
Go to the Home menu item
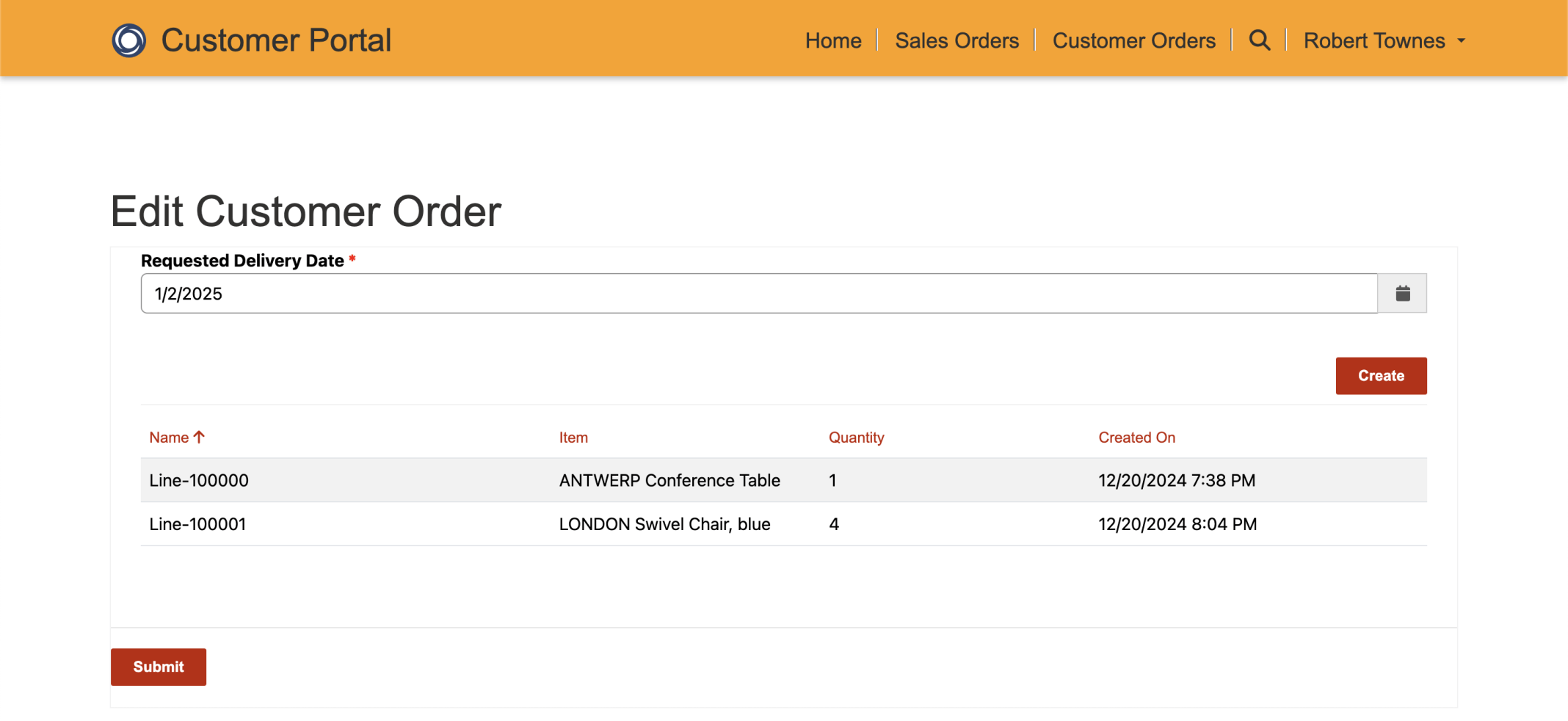pyautogui.click(x=833, y=41)
